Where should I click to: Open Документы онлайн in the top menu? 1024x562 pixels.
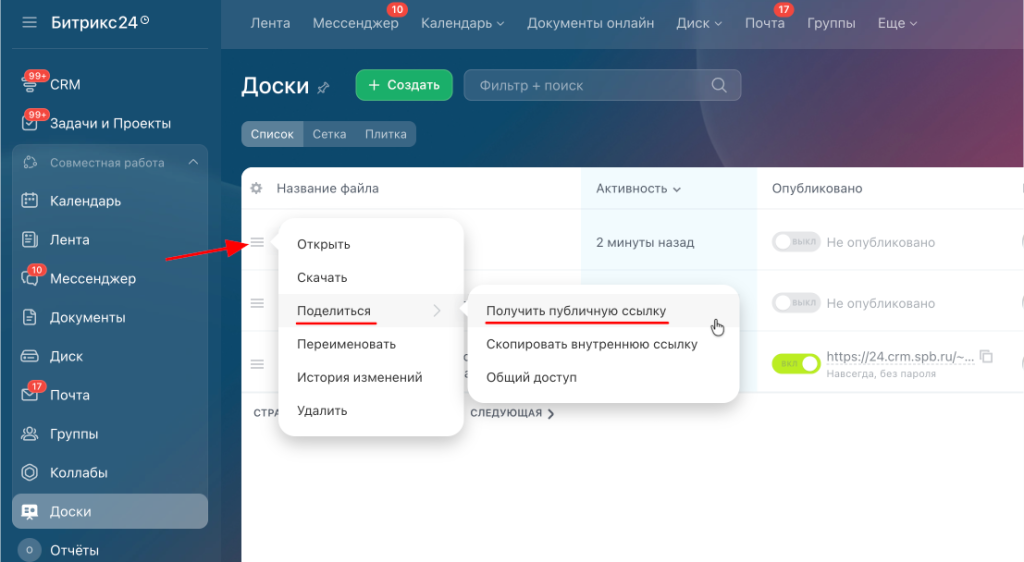point(590,23)
